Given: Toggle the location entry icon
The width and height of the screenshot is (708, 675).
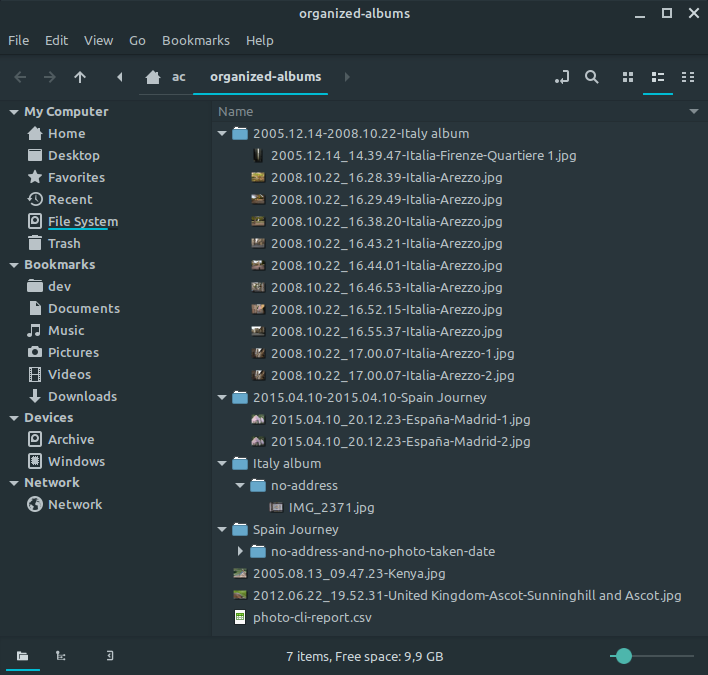Looking at the screenshot, I should point(562,77).
